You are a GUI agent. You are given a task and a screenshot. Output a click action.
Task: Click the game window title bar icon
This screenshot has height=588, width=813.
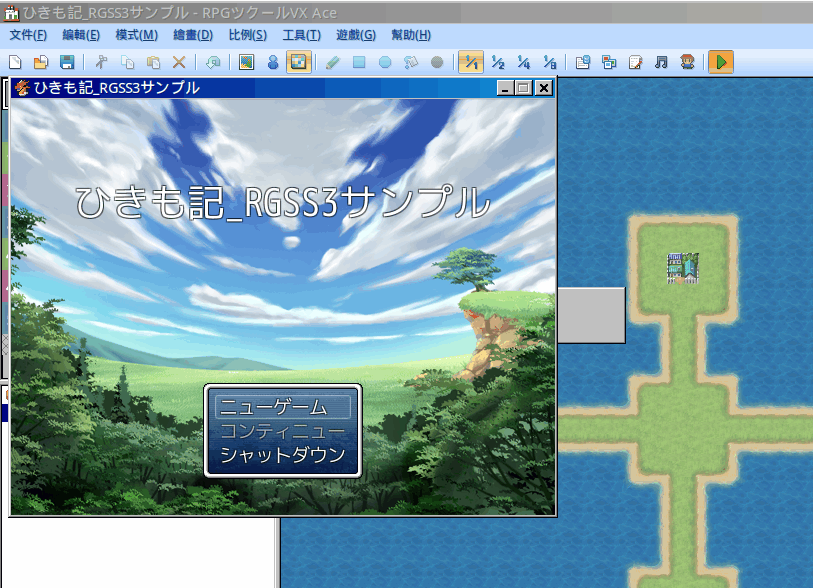[x=22, y=88]
